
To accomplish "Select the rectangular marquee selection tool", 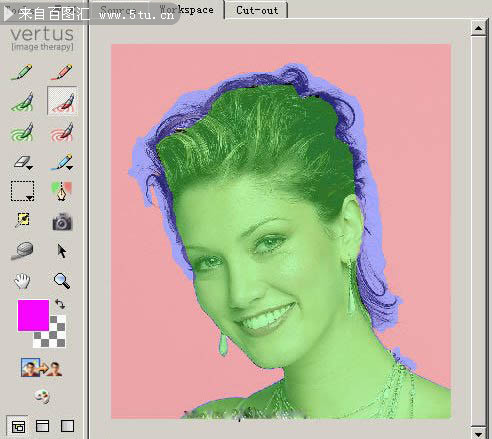I will coord(22,191).
